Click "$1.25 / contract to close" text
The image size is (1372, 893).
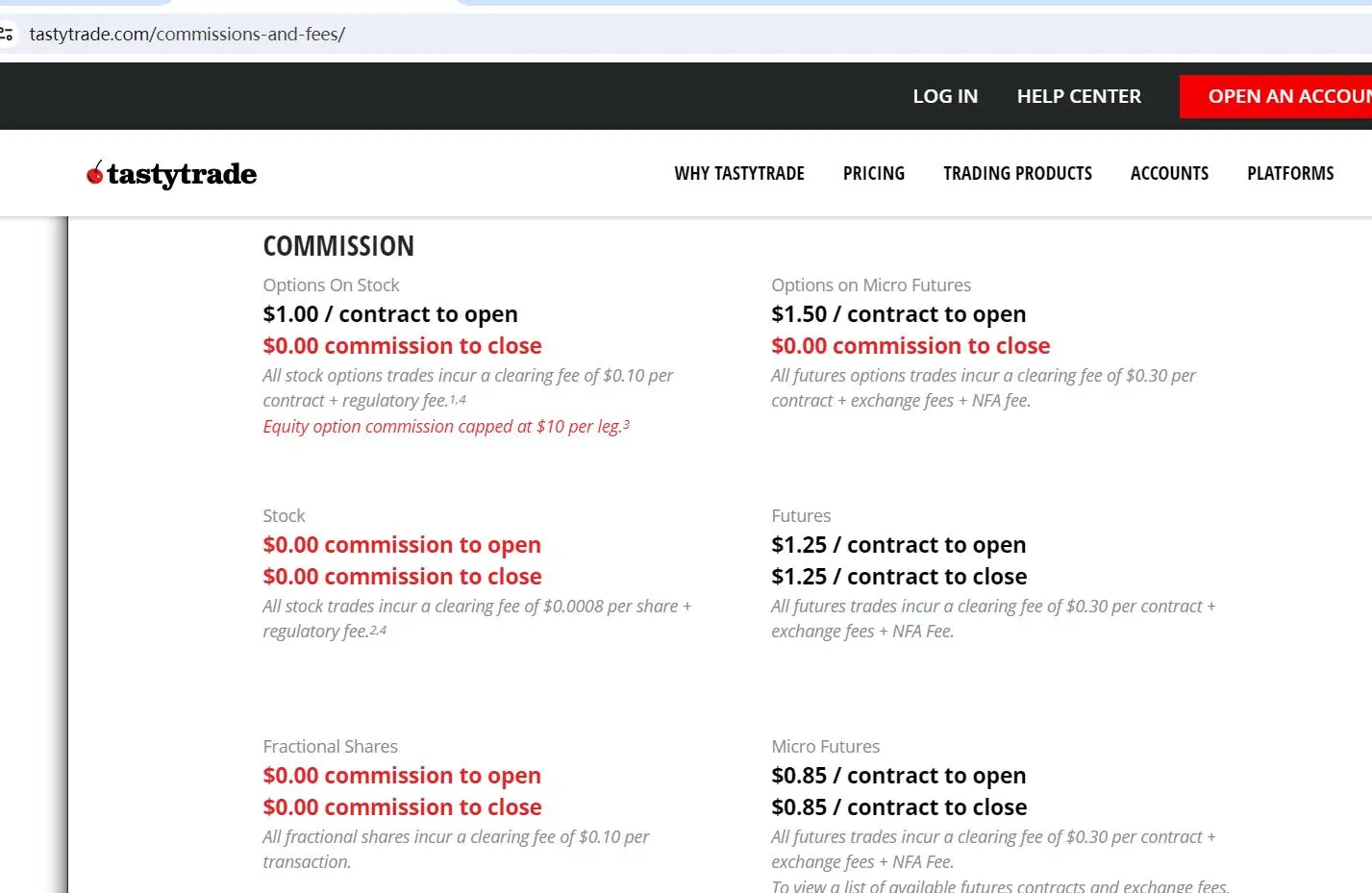[899, 577]
